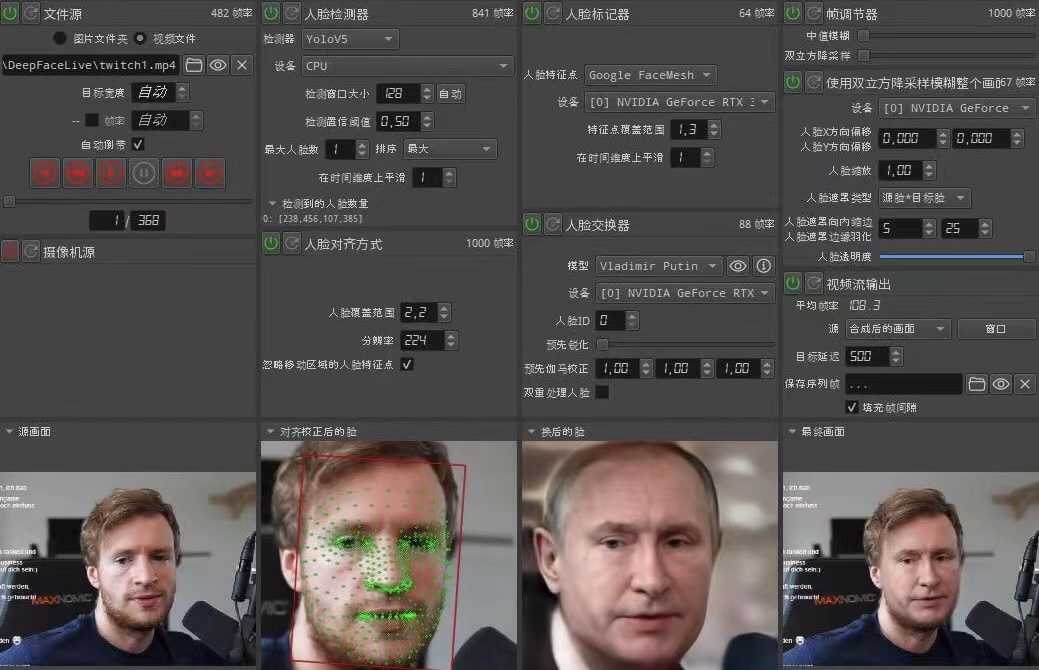Open the Google FaceMesh feature point dropdown
The height and width of the screenshot is (670, 1039).
pos(650,74)
